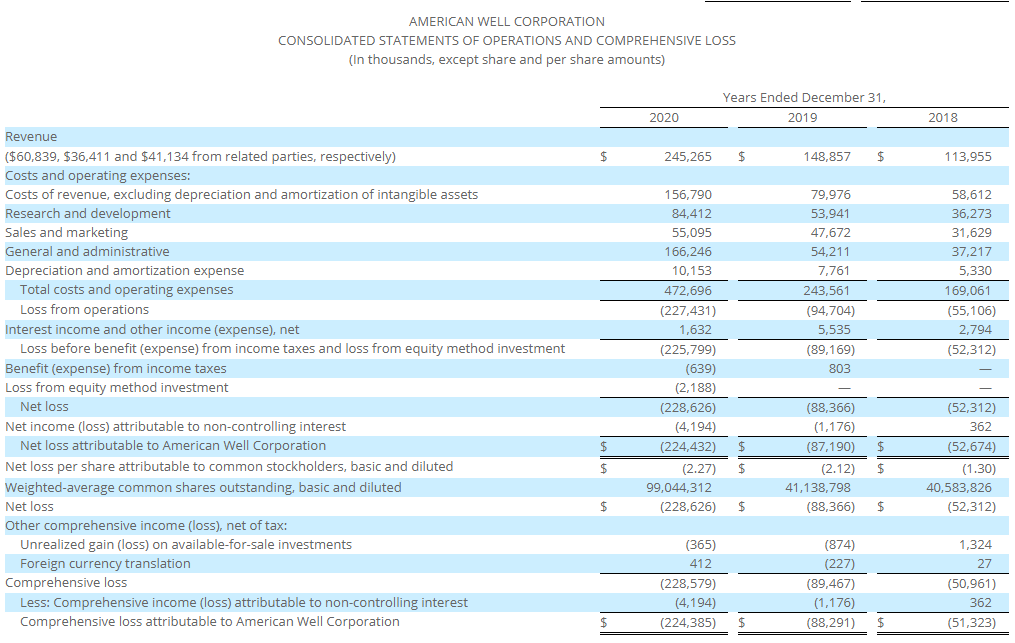The width and height of the screenshot is (1015, 643).
Task: Click 'Loss before benefit (expense) from income taxes' label
Action: tap(293, 348)
